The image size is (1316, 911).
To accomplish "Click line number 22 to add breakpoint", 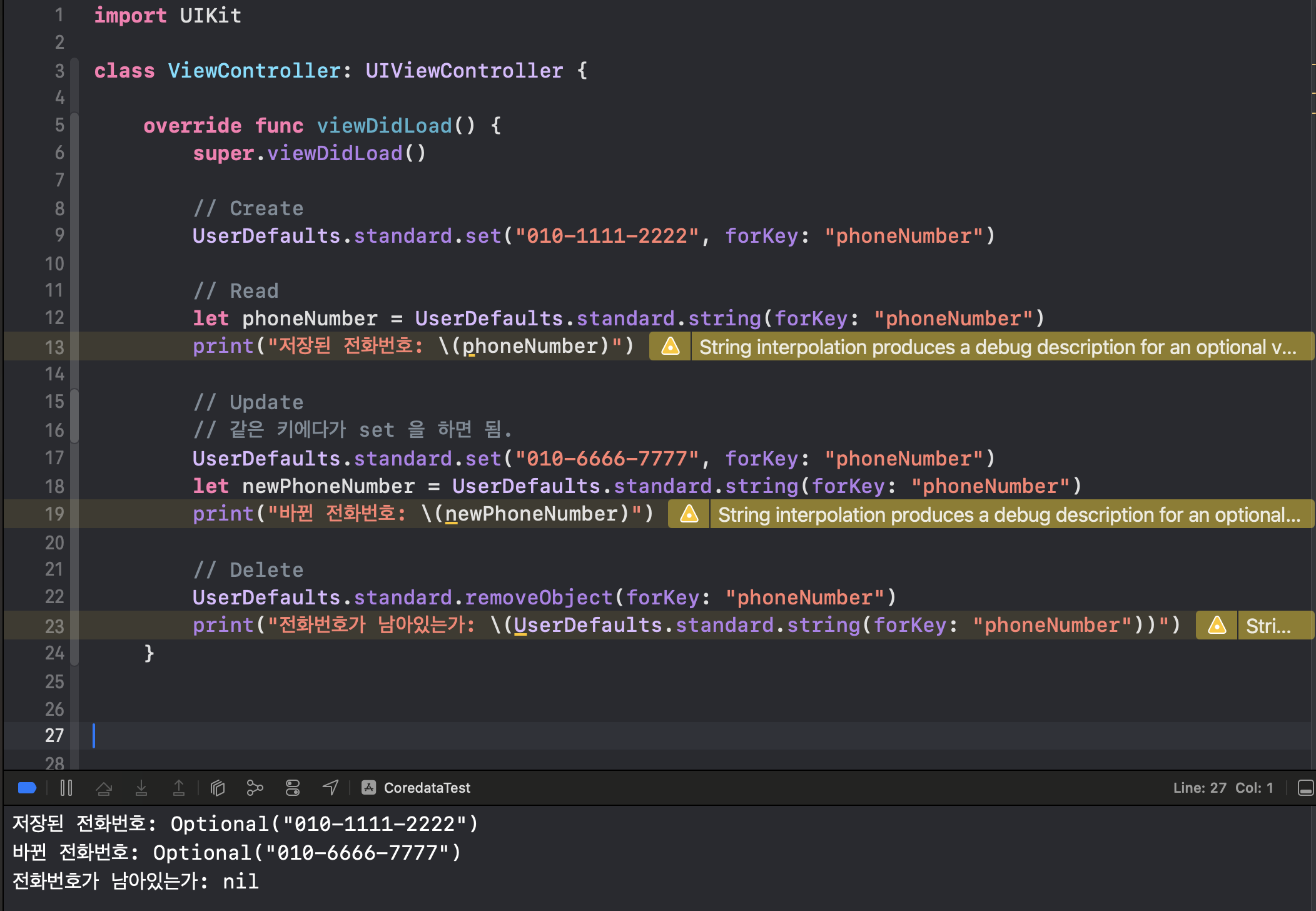I will point(55,597).
